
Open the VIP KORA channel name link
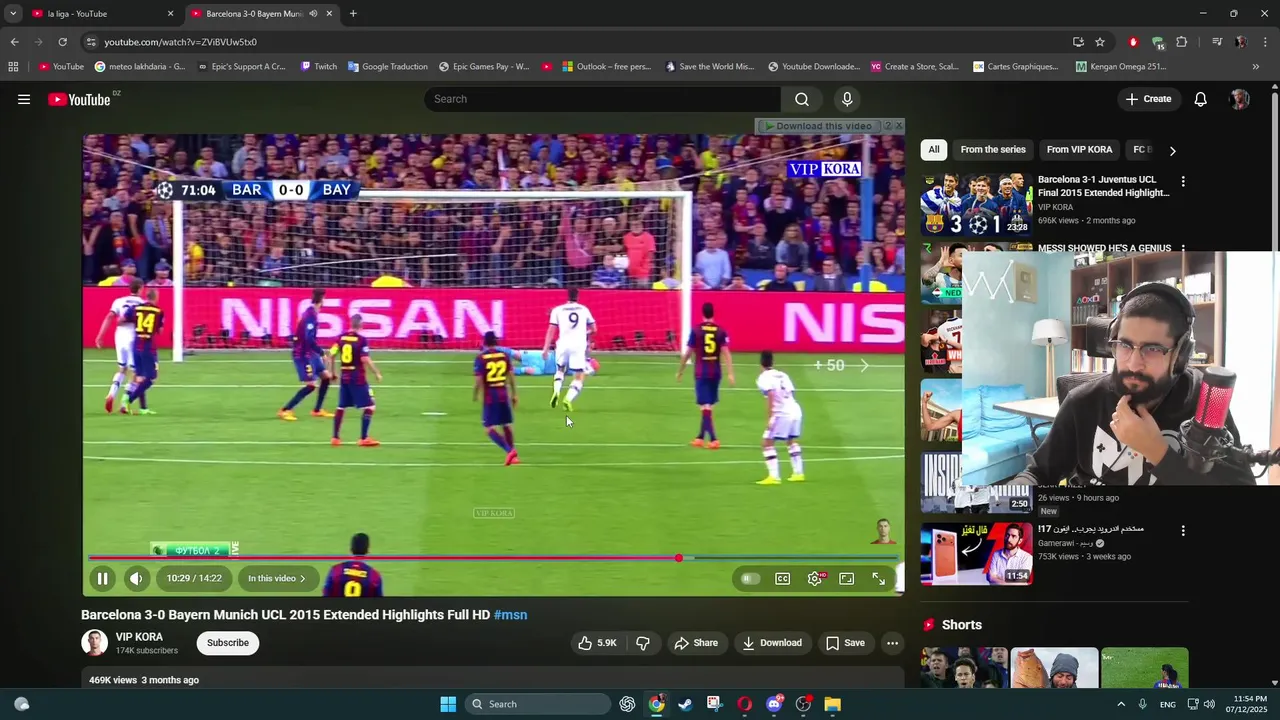139,637
